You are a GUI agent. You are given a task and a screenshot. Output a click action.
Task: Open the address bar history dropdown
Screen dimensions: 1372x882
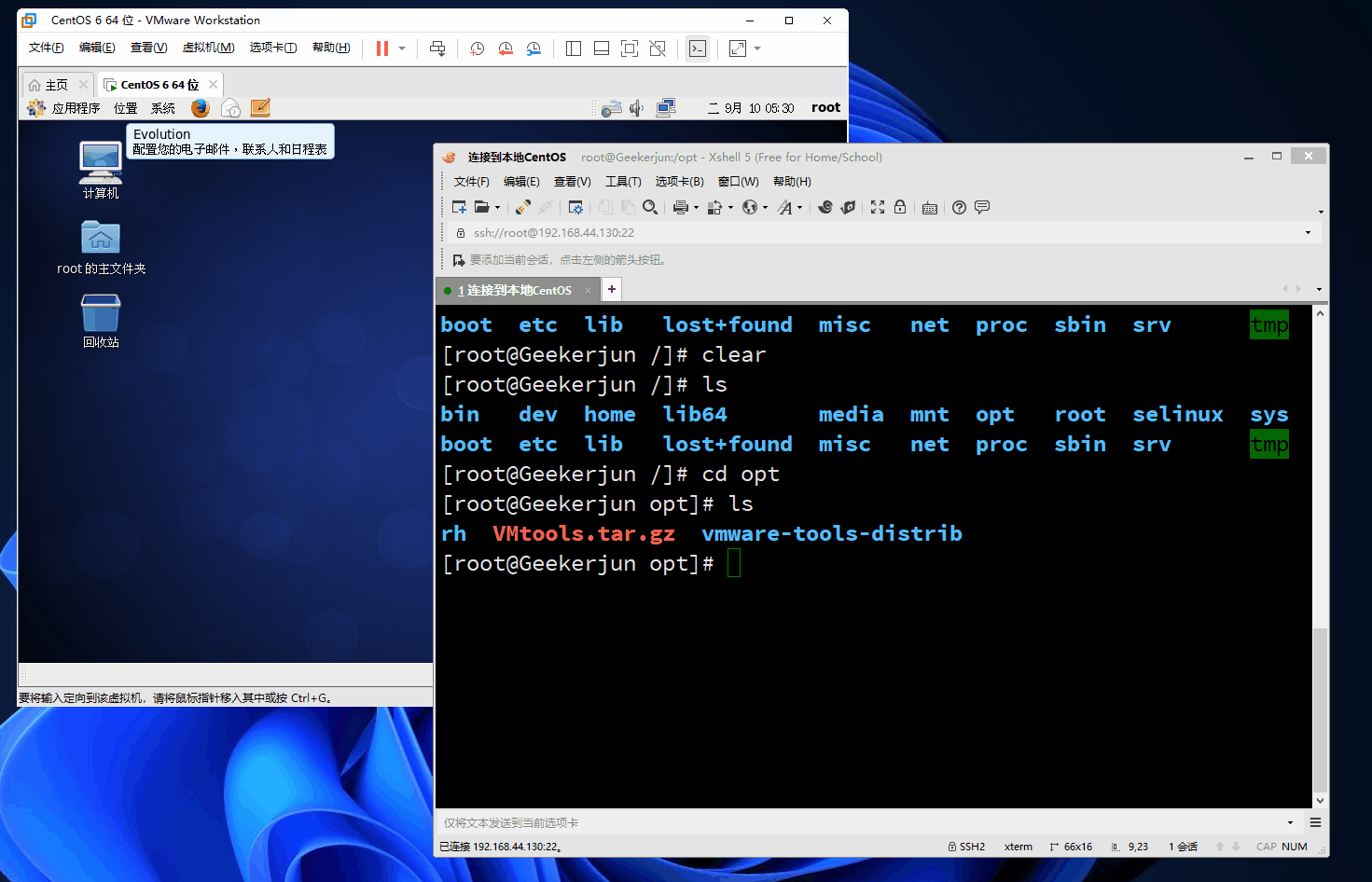tap(1308, 232)
